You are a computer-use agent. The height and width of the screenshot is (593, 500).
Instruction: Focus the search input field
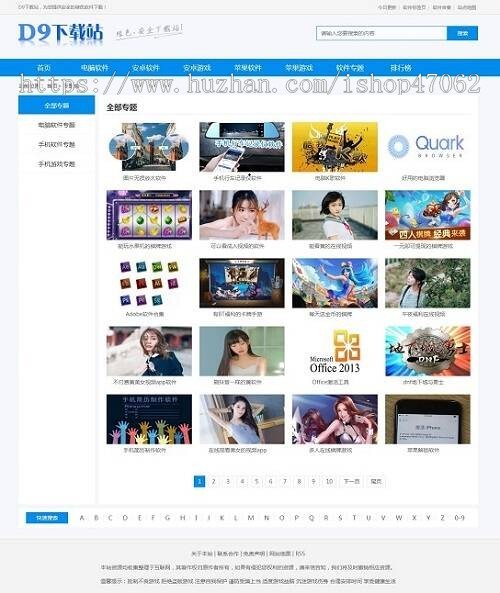coord(381,33)
